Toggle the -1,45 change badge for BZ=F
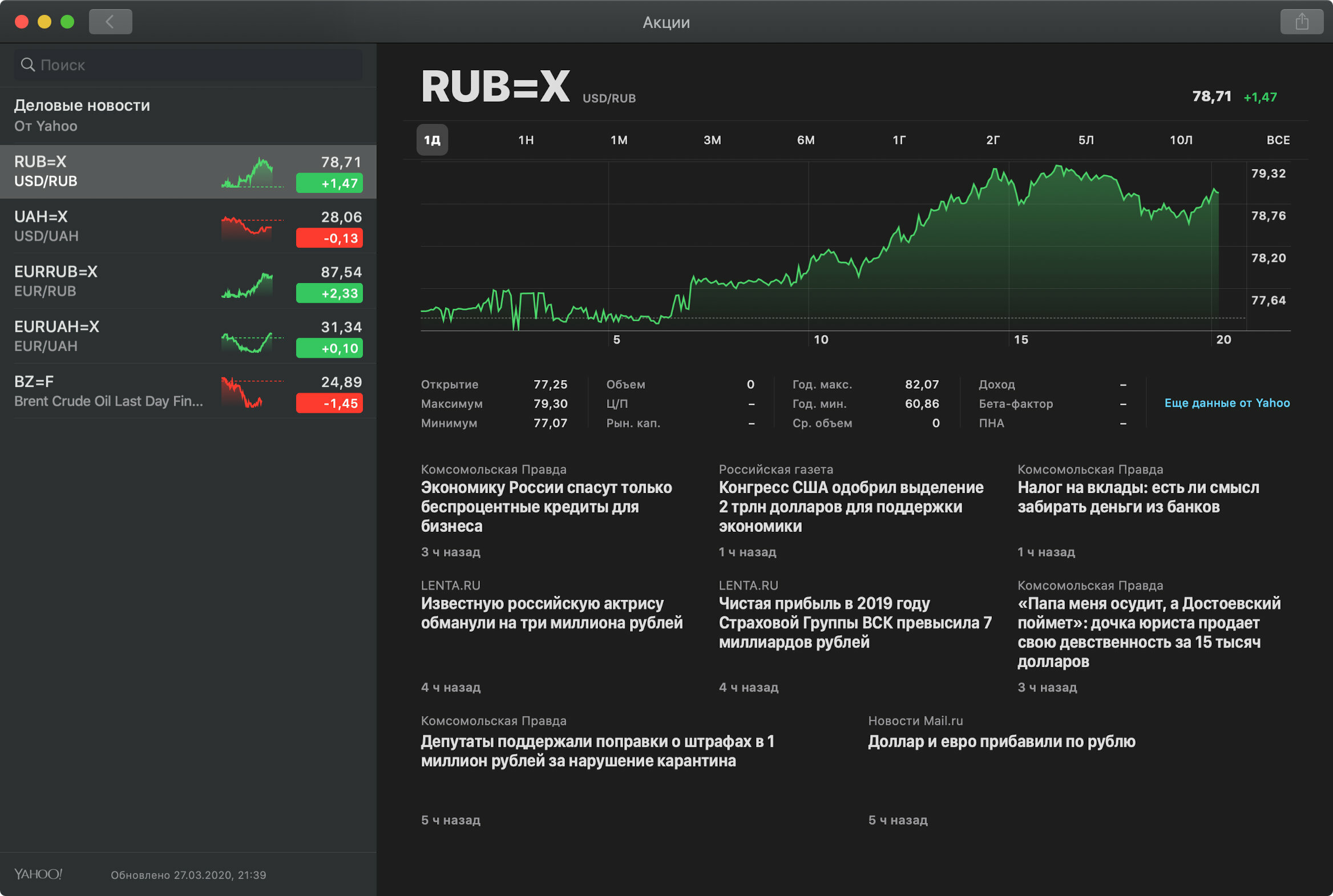 [x=329, y=403]
